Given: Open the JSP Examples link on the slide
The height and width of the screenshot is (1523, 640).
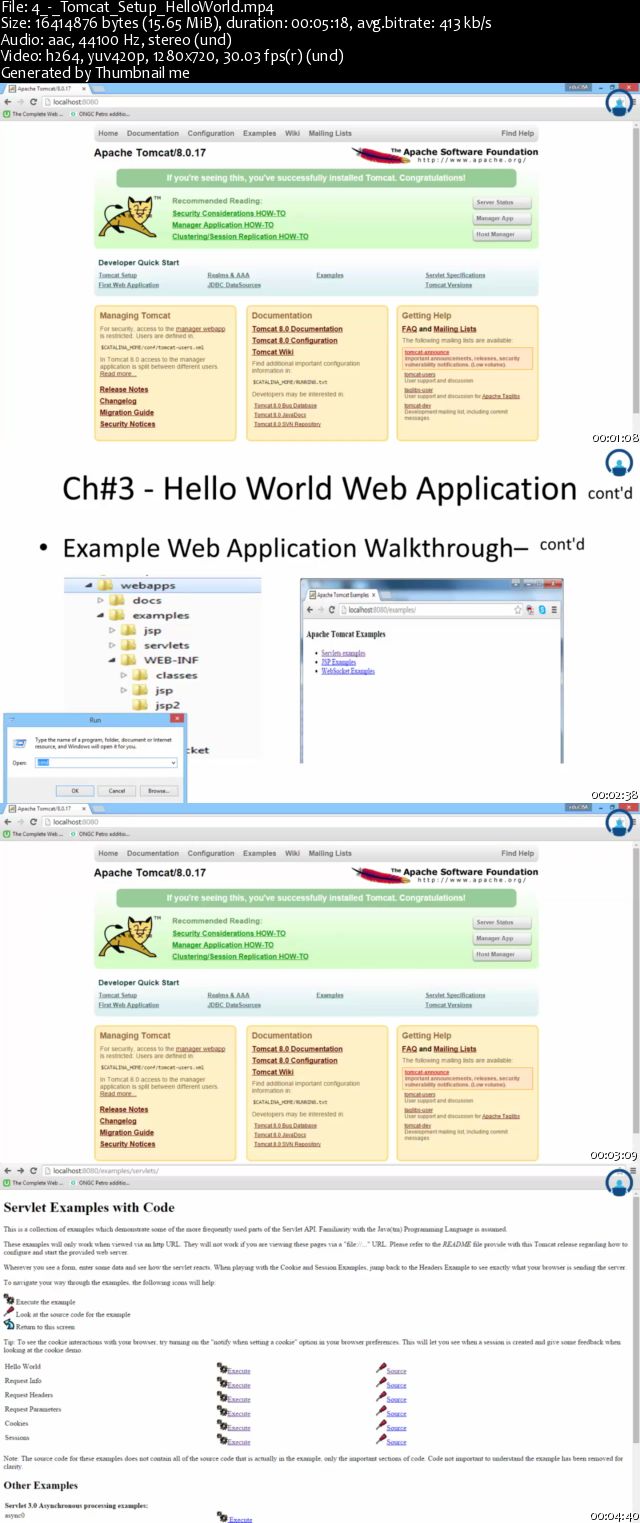Looking at the screenshot, I should pyautogui.click(x=338, y=662).
